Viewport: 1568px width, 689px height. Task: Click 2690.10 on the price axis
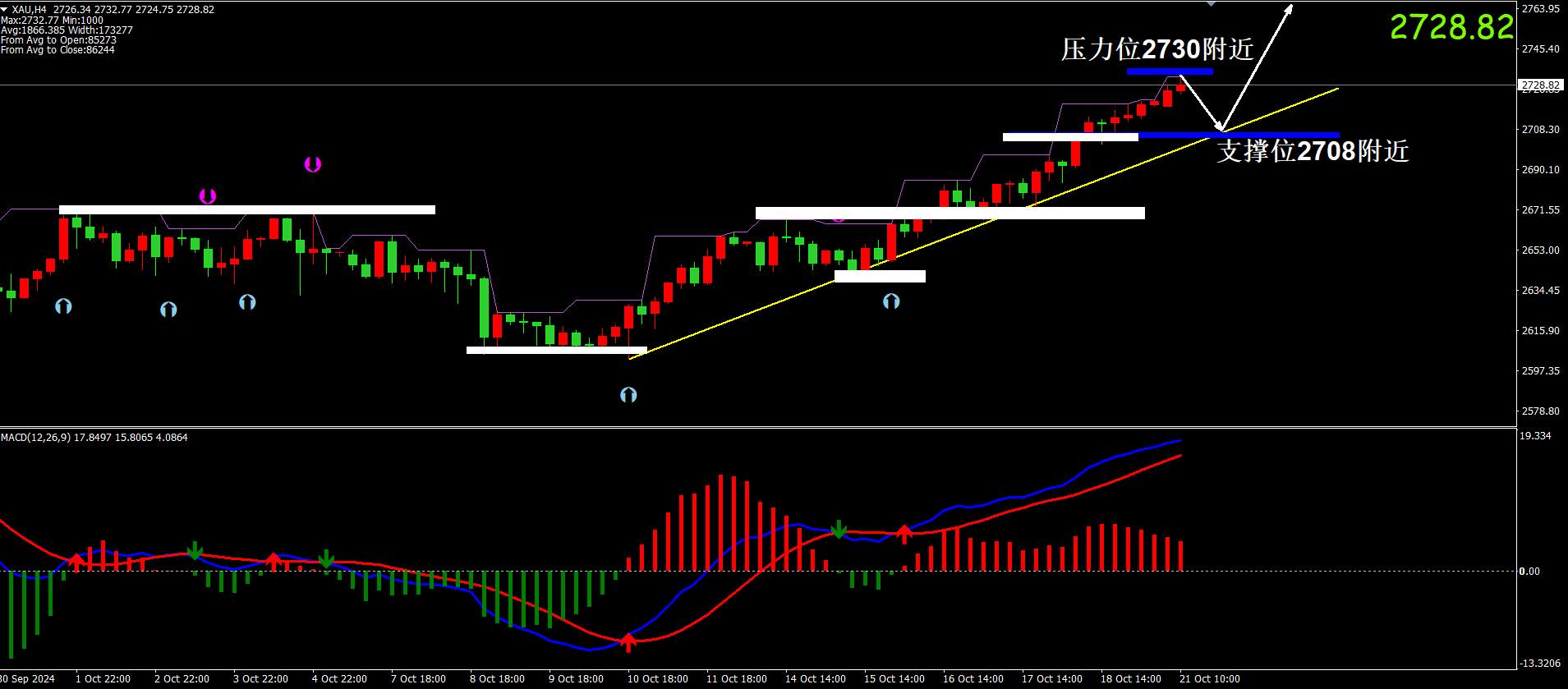pos(1540,170)
